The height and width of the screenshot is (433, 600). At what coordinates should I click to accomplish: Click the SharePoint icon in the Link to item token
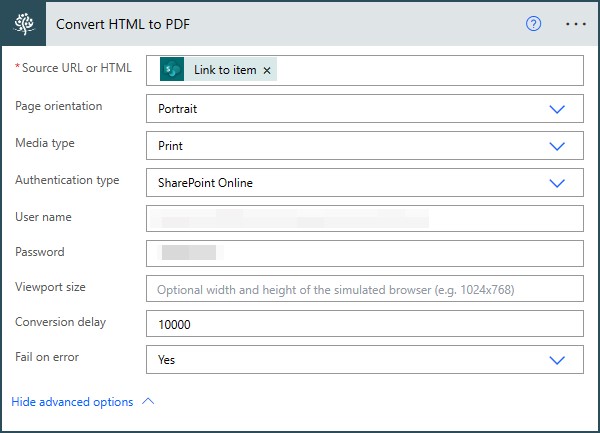point(173,70)
